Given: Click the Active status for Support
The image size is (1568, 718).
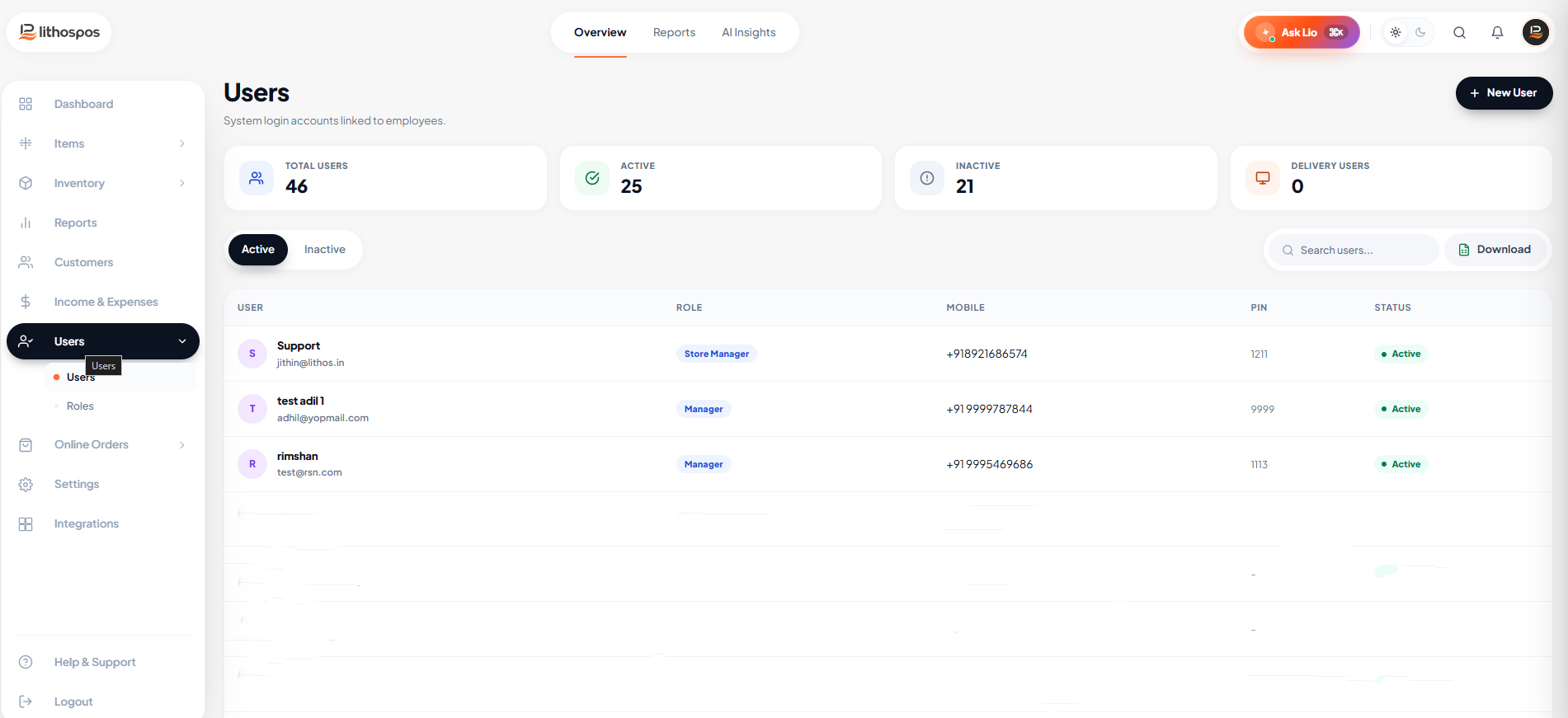Looking at the screenshot, I should coord(1401,354).
